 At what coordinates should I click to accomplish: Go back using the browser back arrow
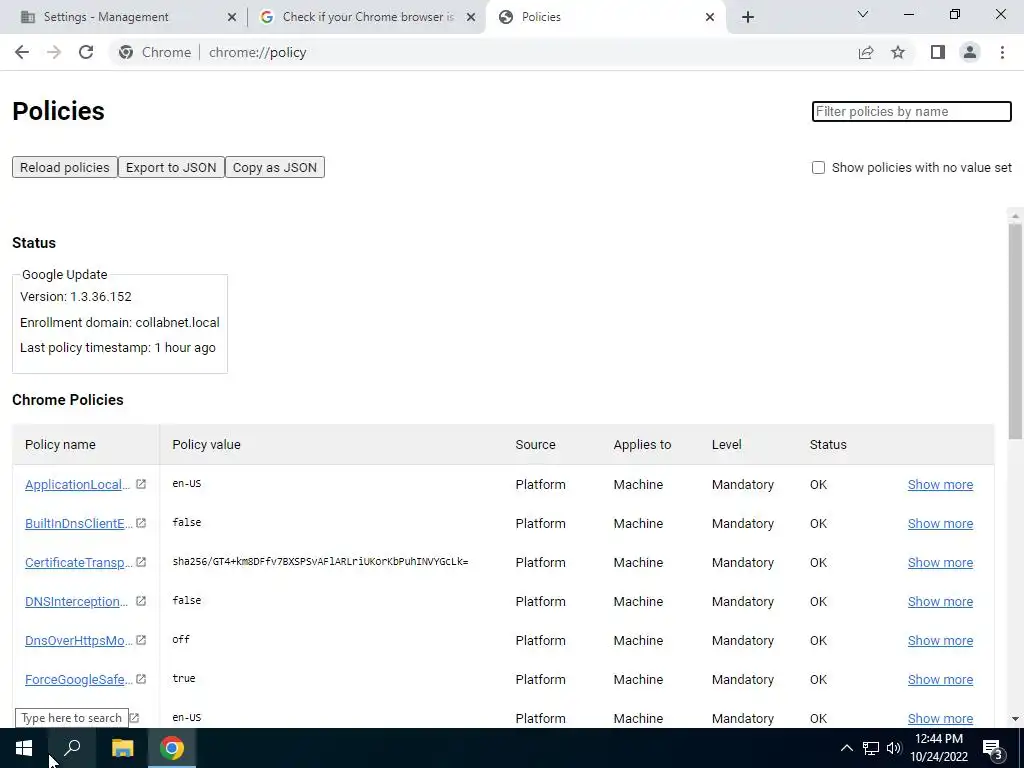pyautogui.click(x=22, y=52)
